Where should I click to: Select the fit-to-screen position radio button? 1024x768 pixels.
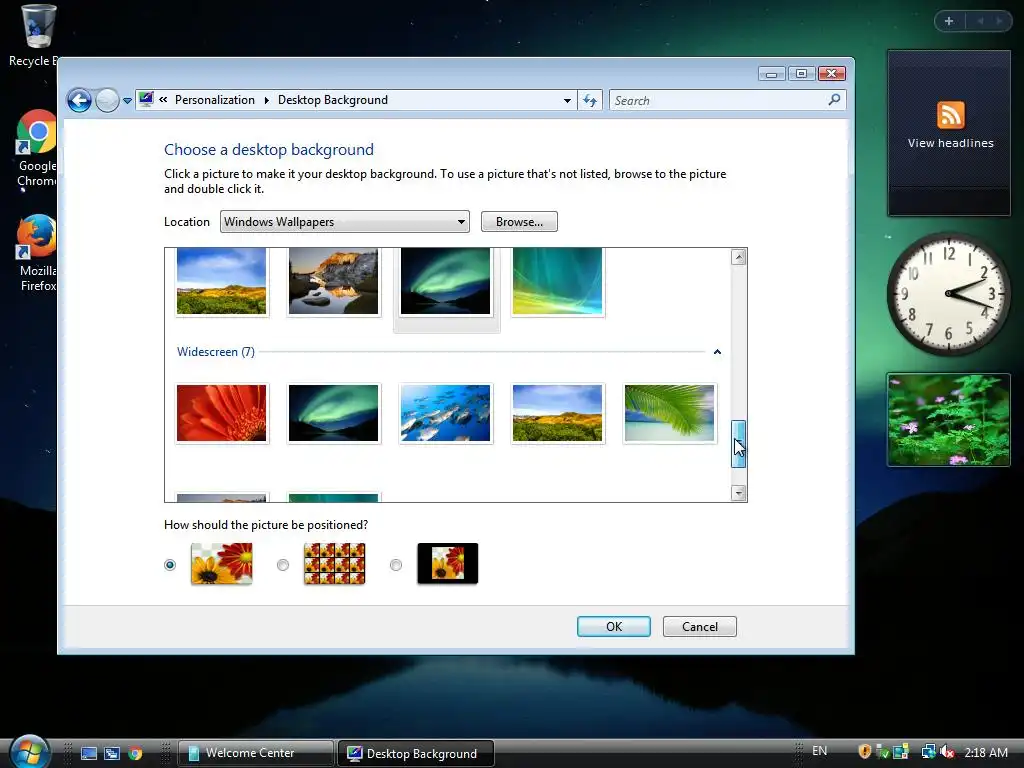(x=170, y=565)
